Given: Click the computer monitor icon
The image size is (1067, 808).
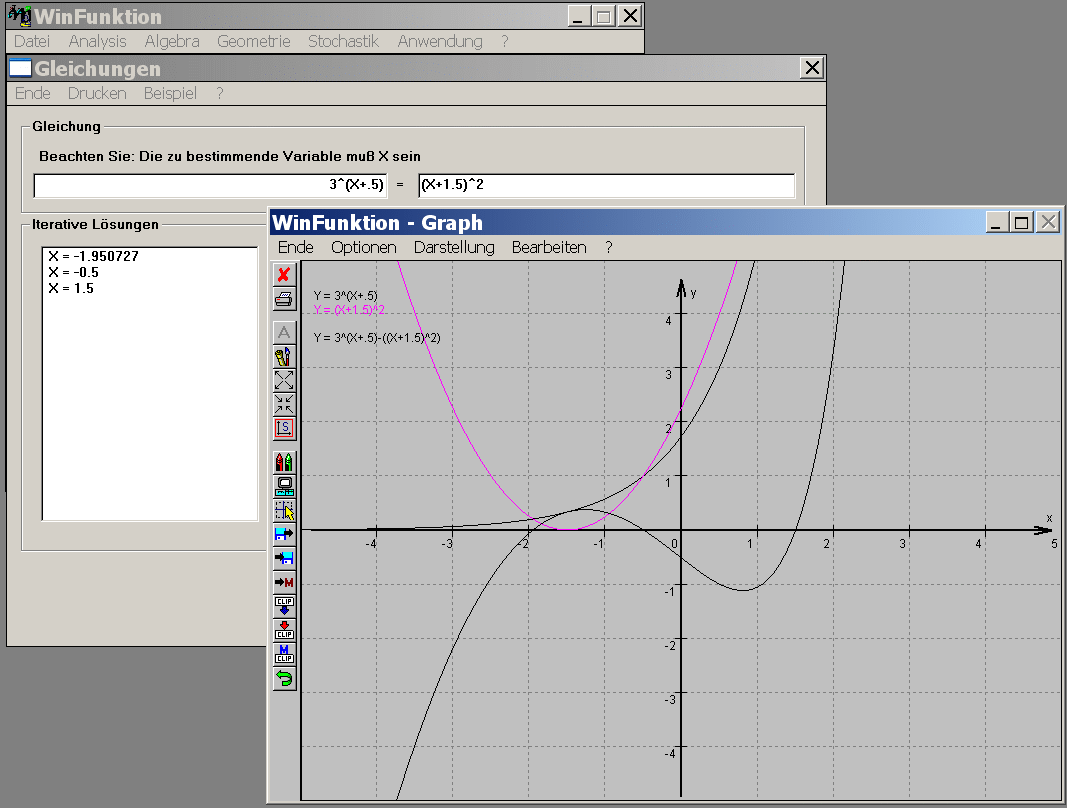Looking at the screenshot, I should click(x=284, y=486).
